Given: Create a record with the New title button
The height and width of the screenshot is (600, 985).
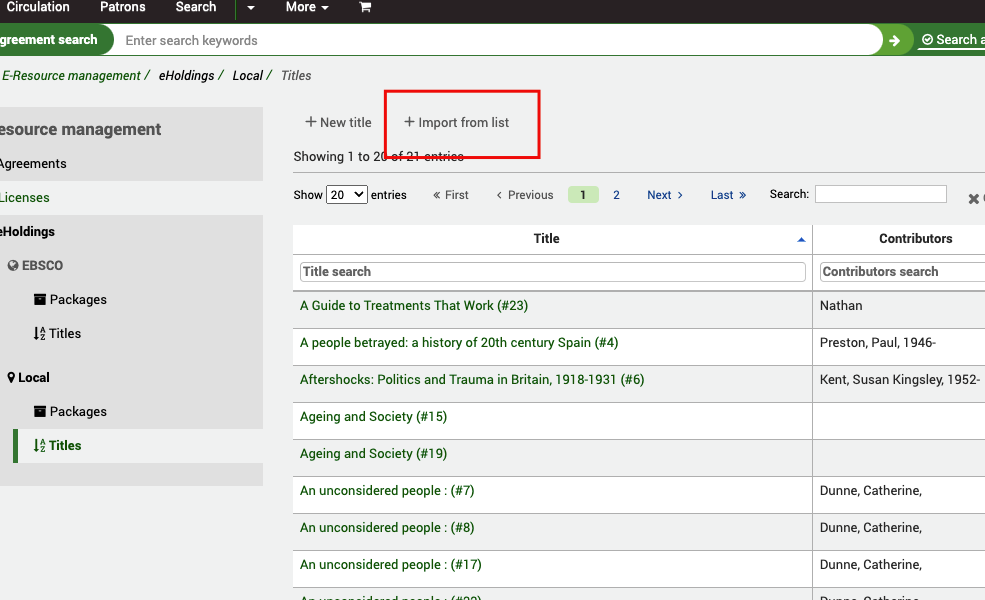Looking at the screenshot, I should (x=337, y=121).
